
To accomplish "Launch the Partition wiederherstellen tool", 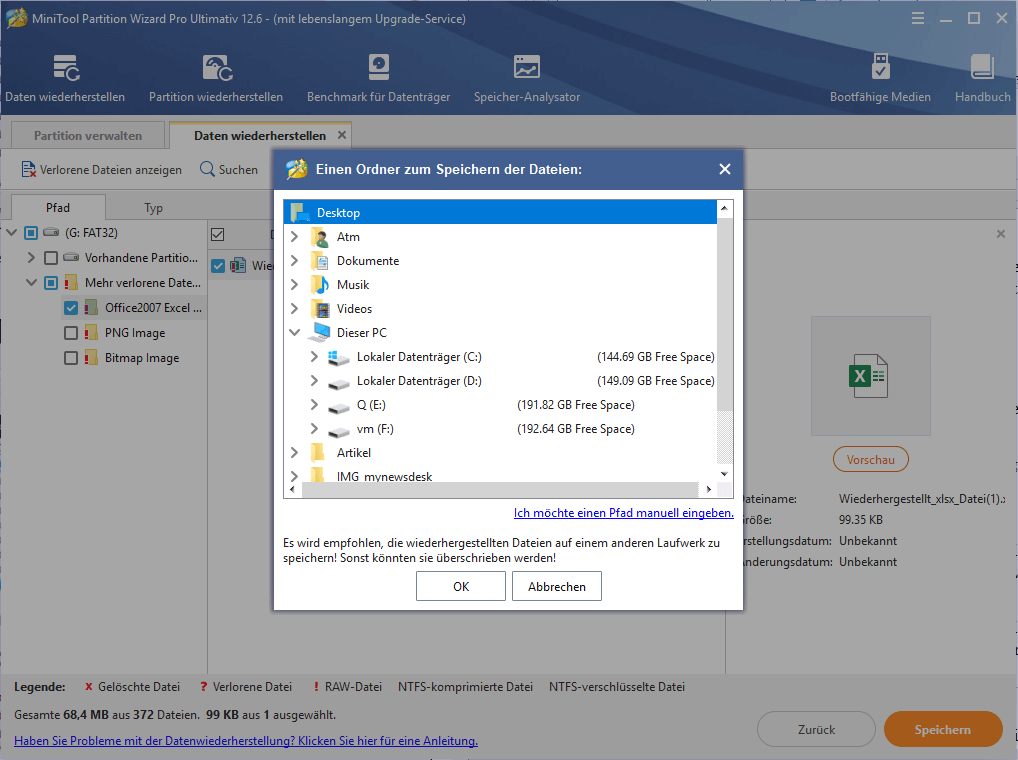I will (216, 68).
